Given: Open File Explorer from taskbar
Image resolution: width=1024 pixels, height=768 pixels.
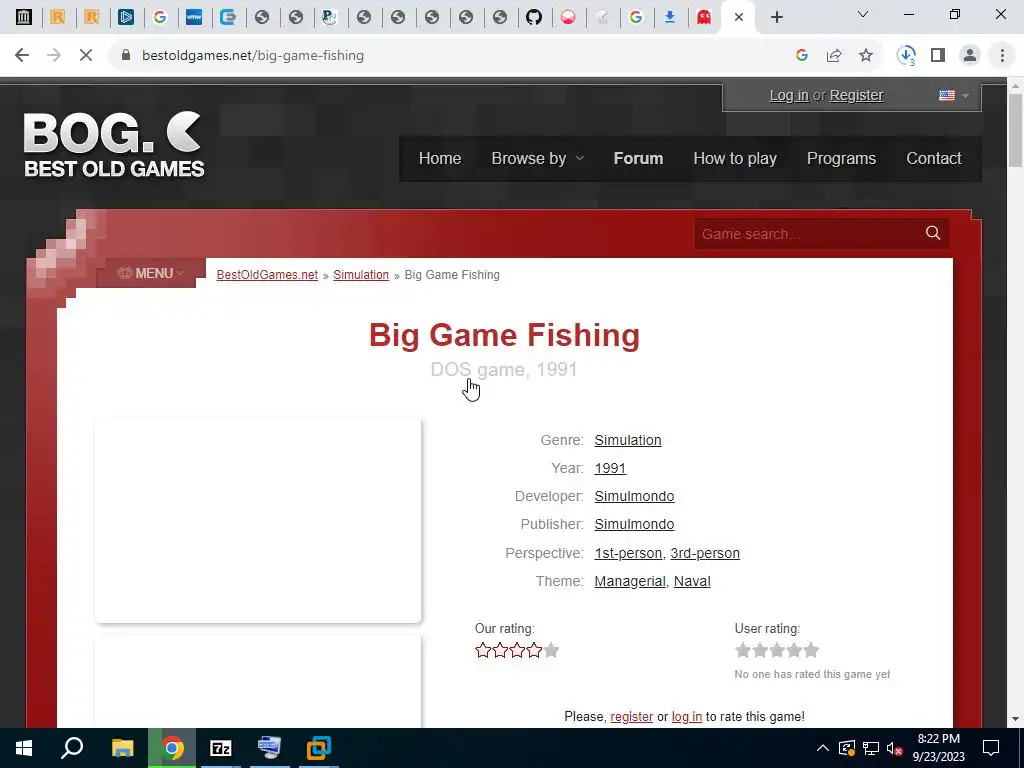Looking at the screenshot, I should (x=122, y=748).
